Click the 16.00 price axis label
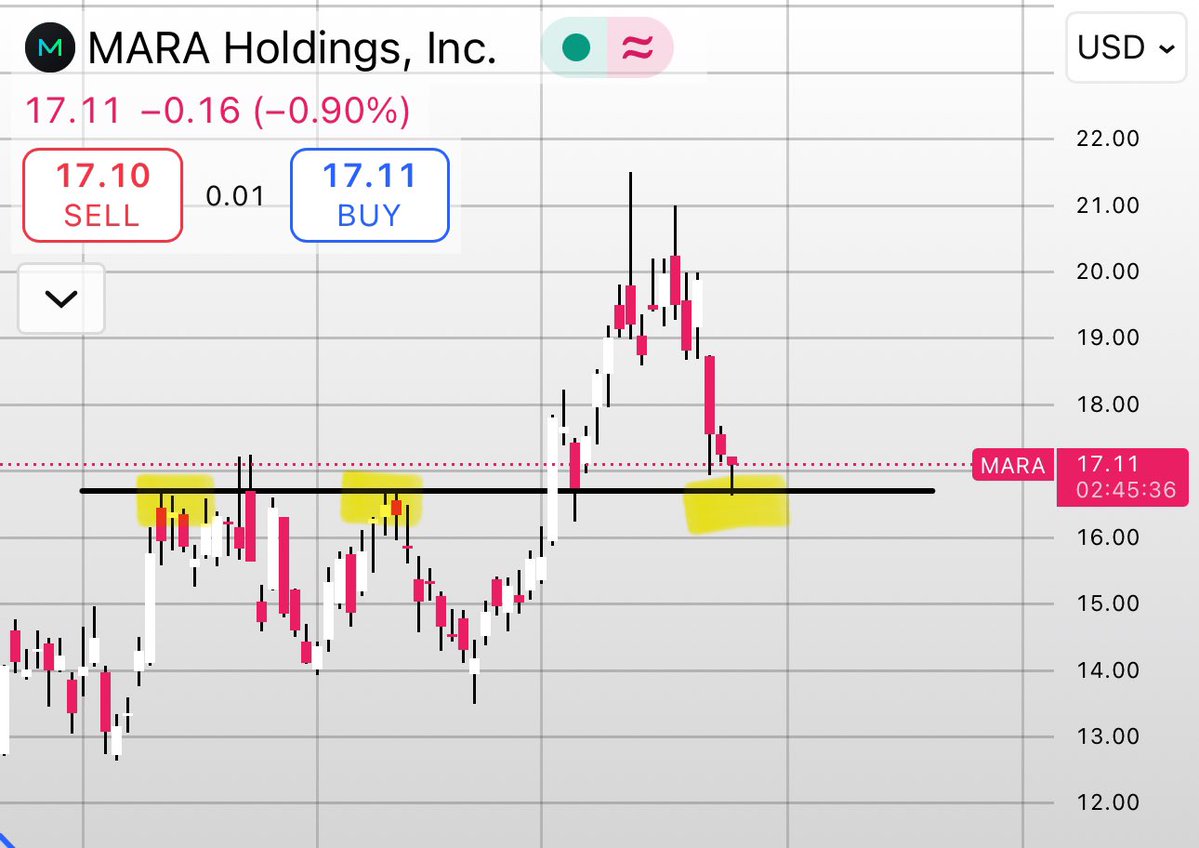This screenshot has height=848, width=1199. (x=1108, y=537)
